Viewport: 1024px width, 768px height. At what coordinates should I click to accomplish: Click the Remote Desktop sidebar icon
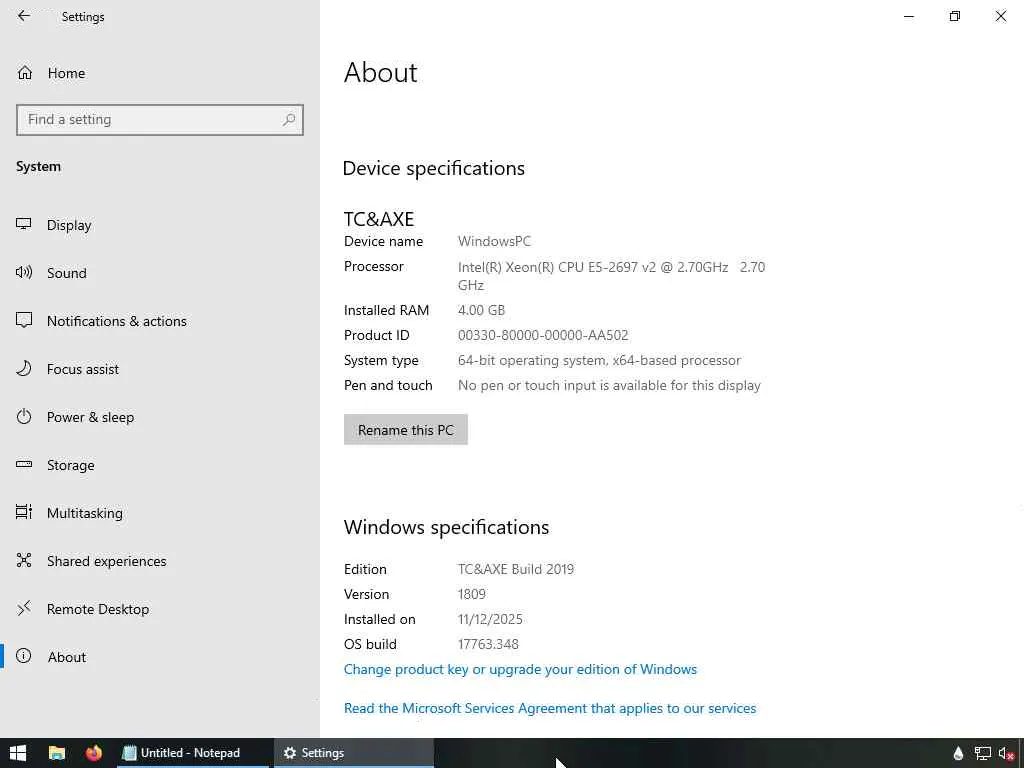pos(24,609)
